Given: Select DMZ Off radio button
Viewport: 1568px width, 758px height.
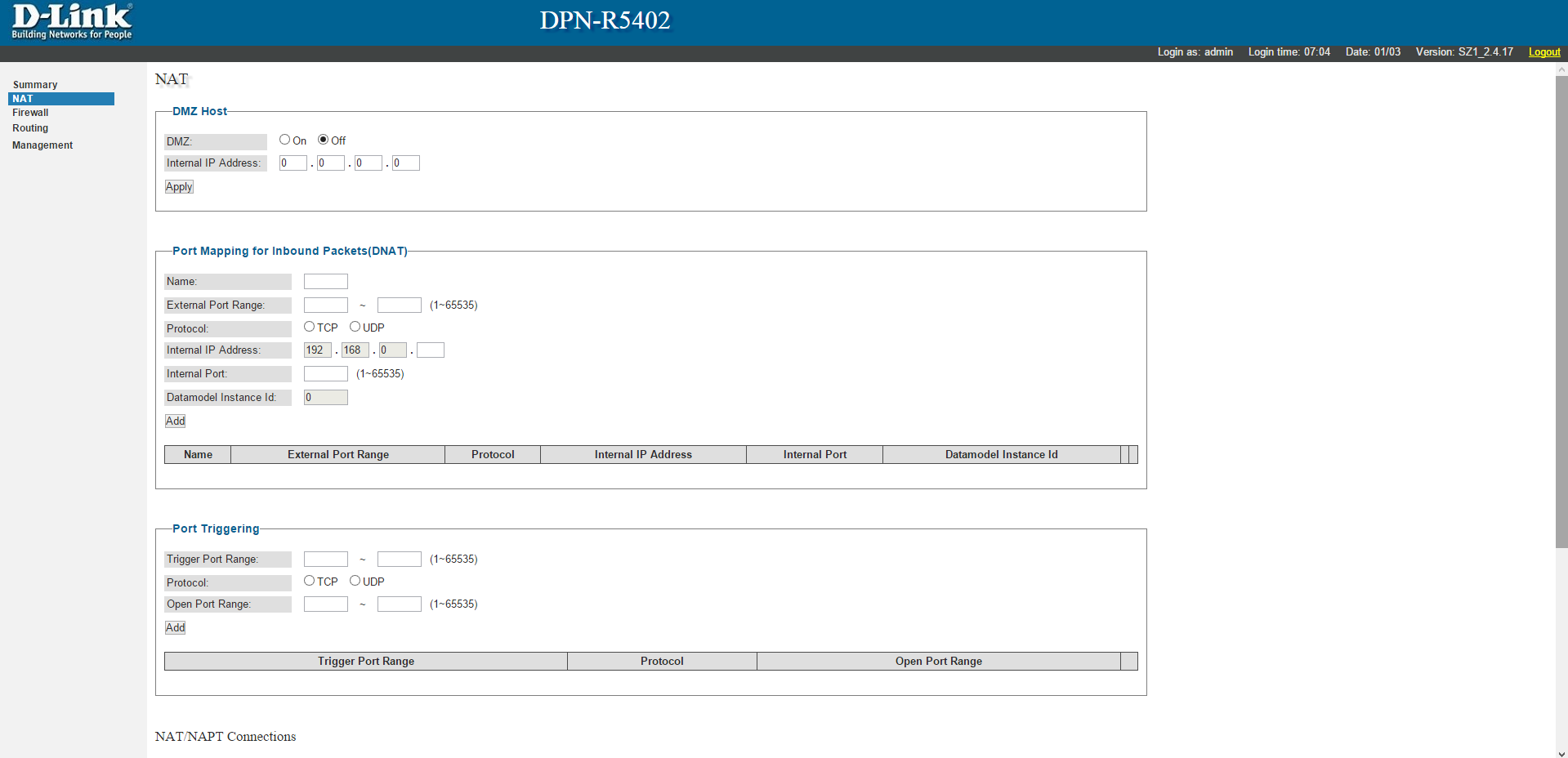Looking at the screenshot, I should point(323,140).
